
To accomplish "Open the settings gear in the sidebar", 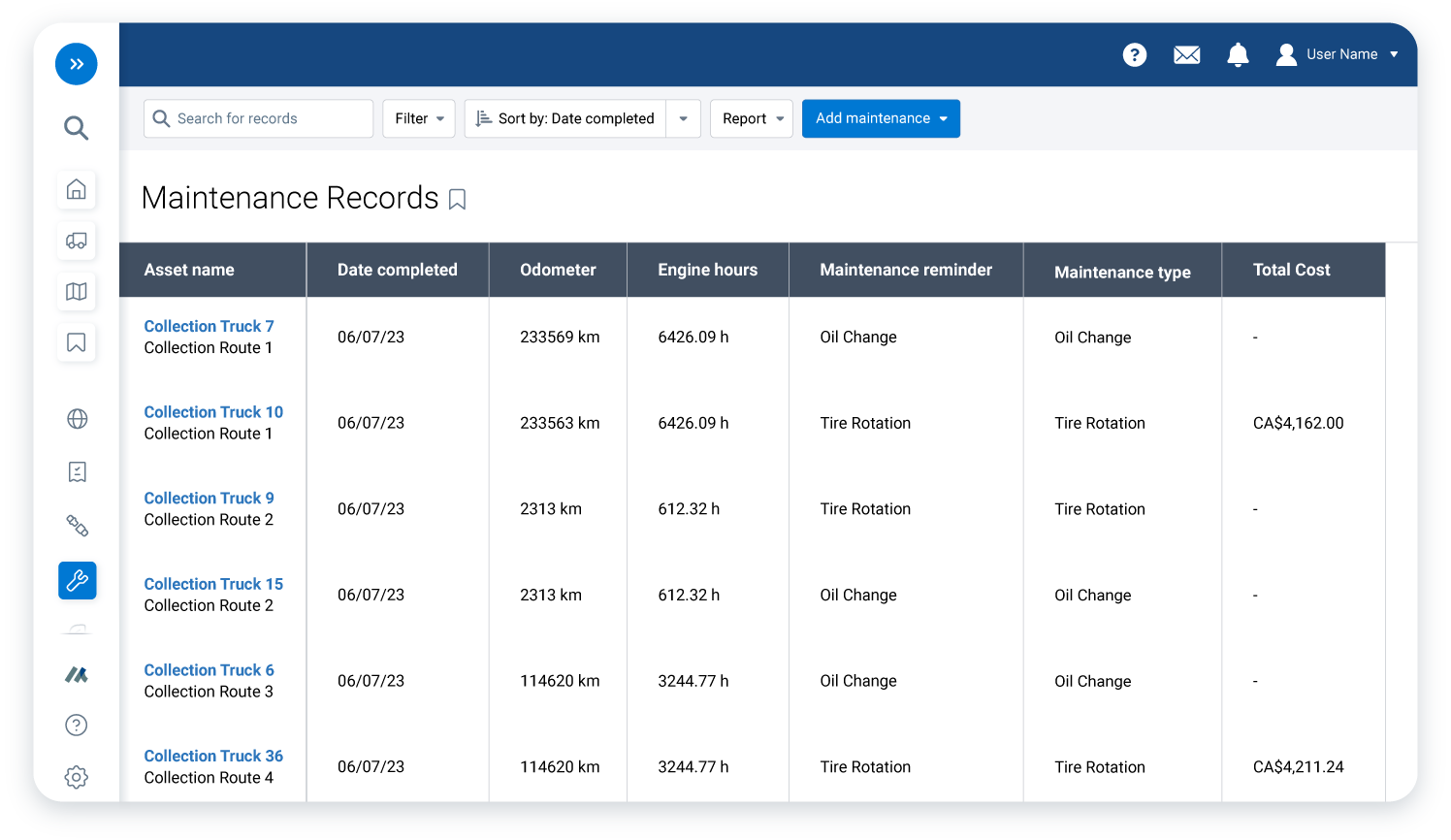I will pyautogui.click(x=77, y=776).
